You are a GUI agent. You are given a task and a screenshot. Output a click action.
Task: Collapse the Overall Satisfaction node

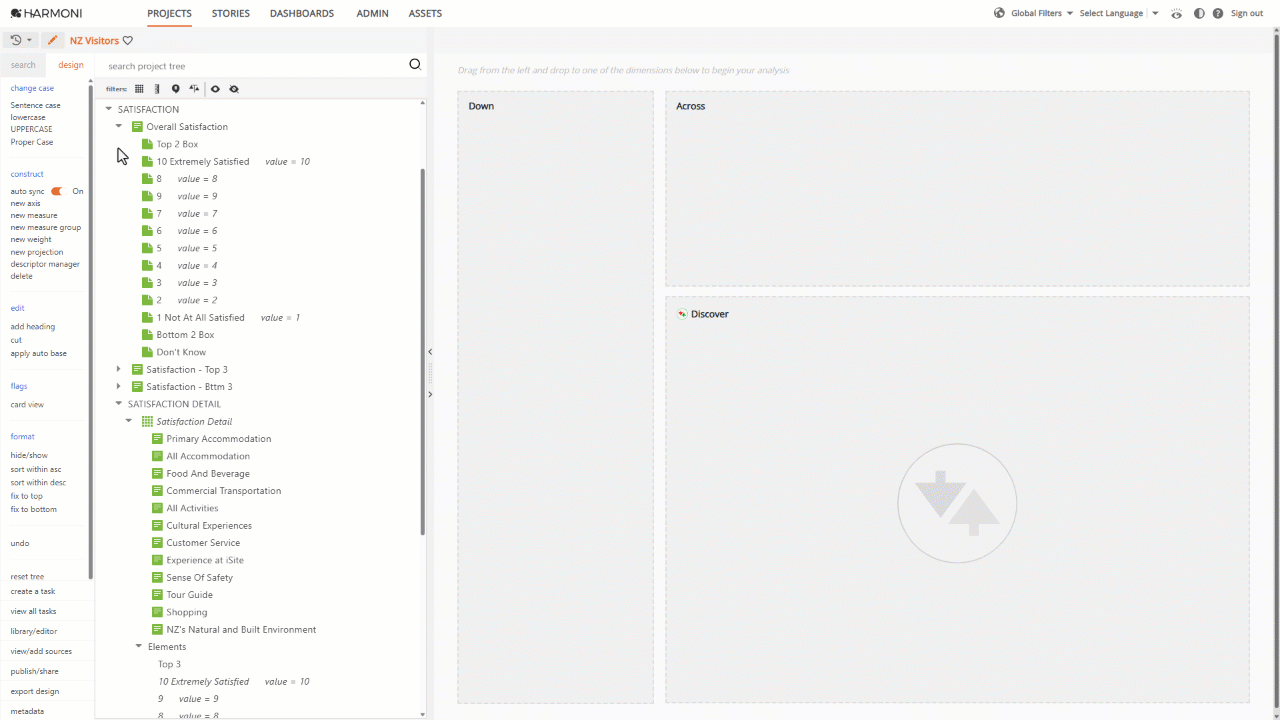pos(119,127)
